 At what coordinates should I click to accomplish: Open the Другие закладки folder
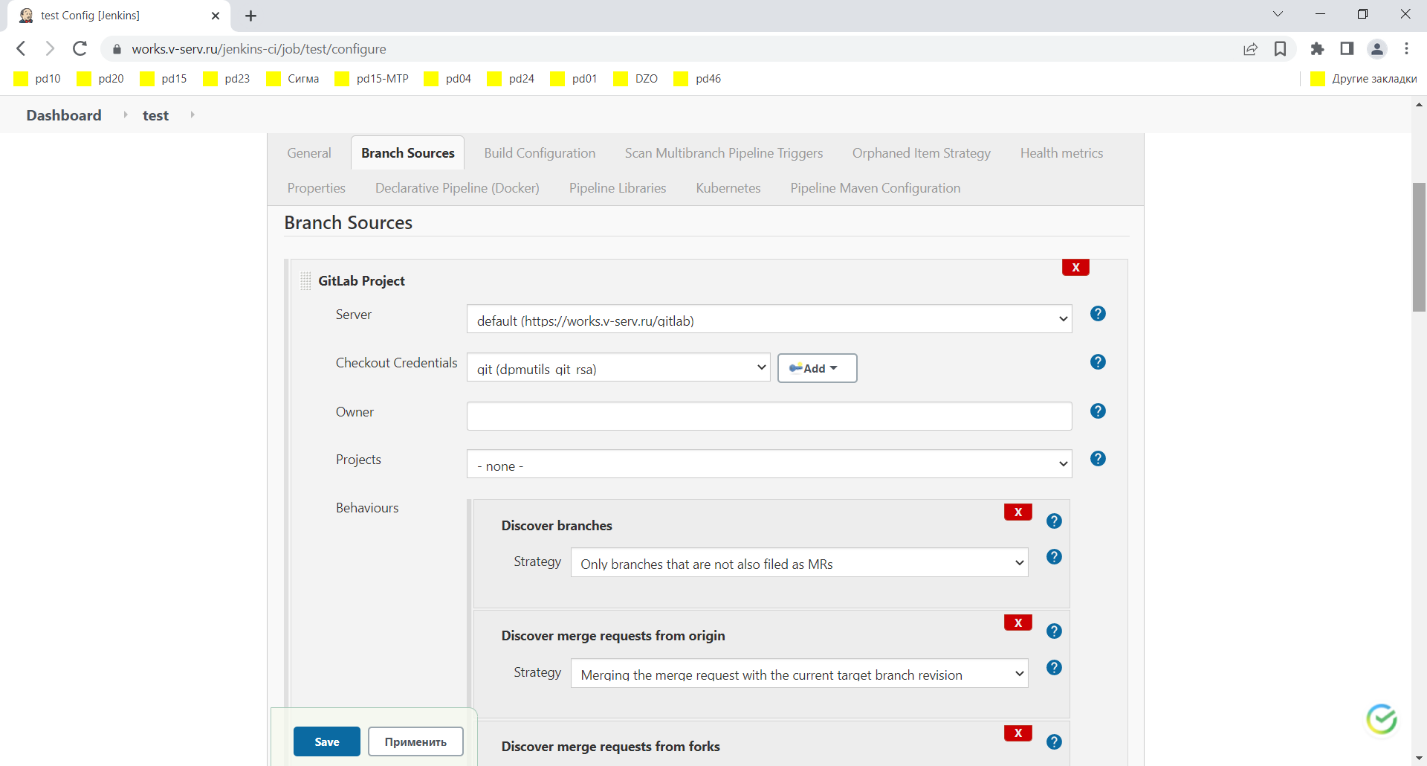pyautogui.click(x=1363, y=78)
